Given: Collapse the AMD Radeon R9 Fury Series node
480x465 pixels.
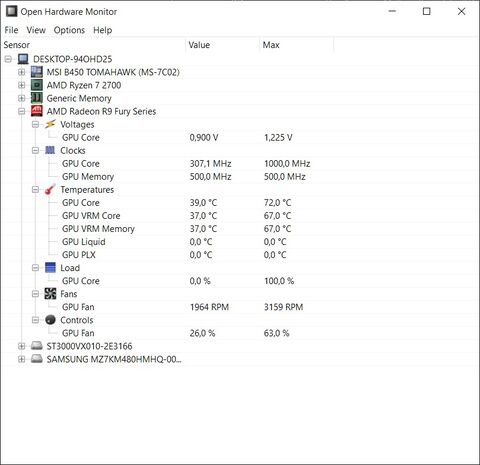Looking at the screenshot, I should [22, 111].
